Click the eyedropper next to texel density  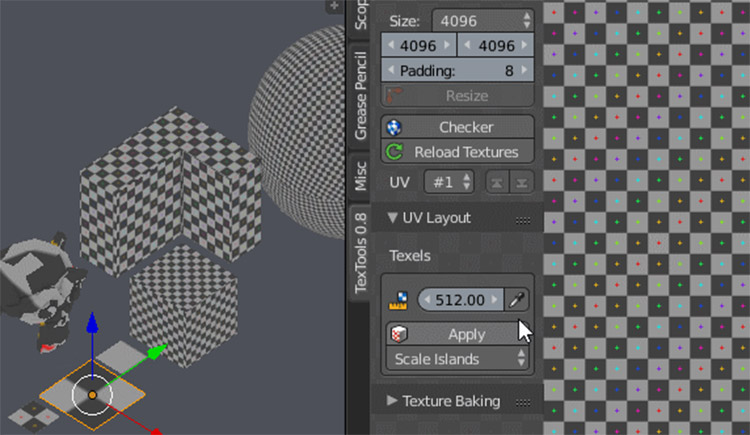coord(517,300)
